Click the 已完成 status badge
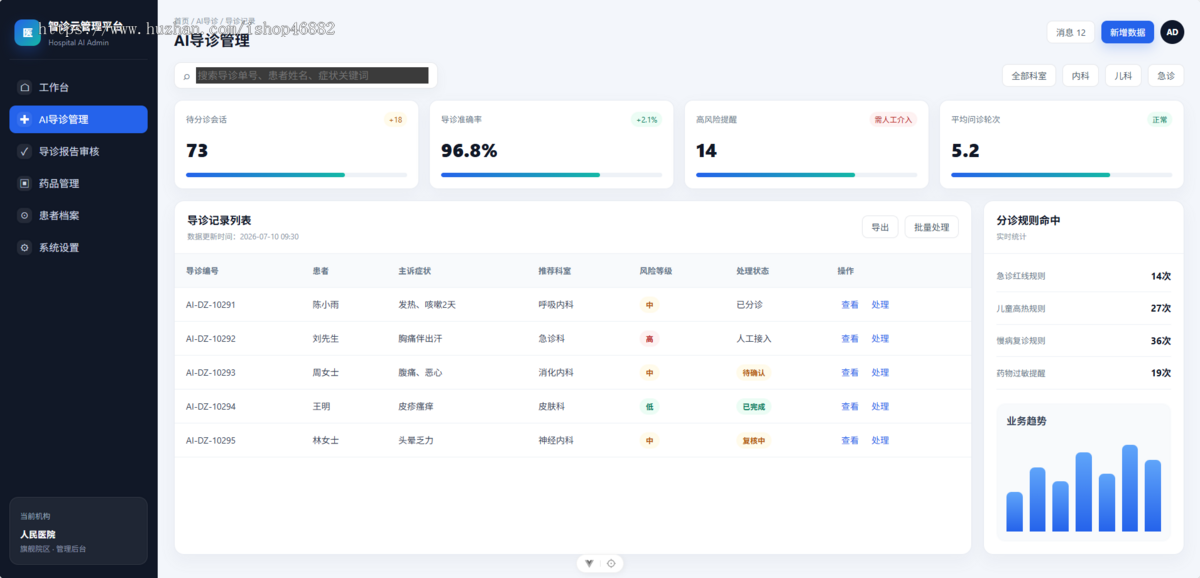Viewport: 1200px width, 578px height. [753, 407]
